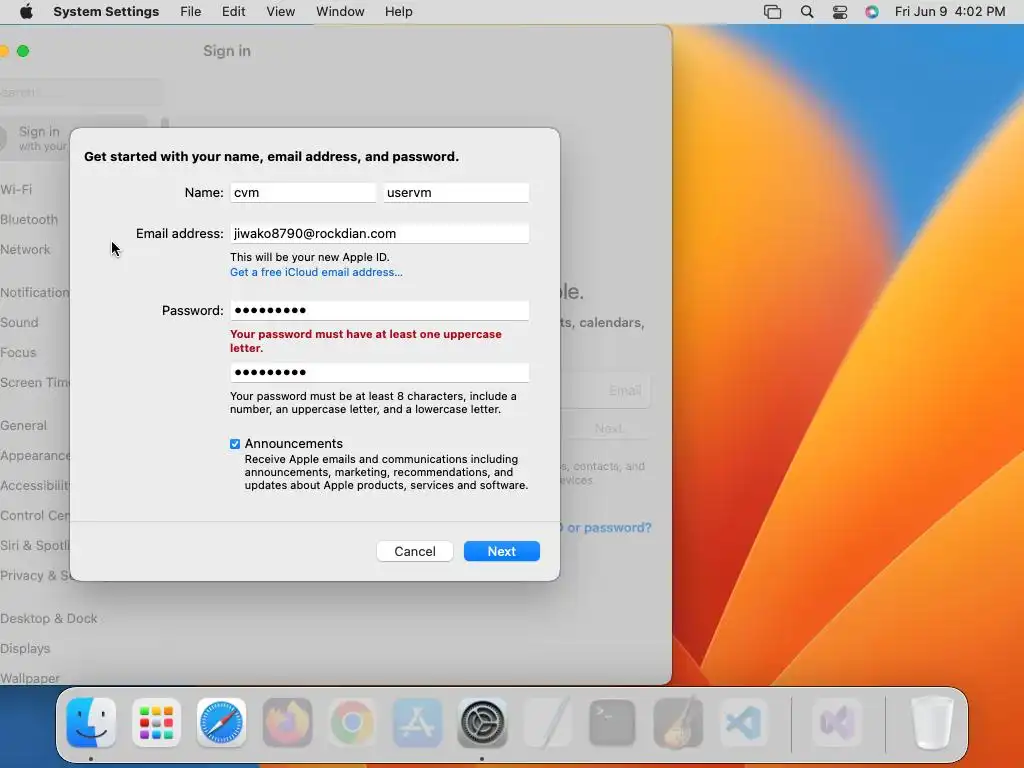Open Script Editor pen icon in Dock
Viewport: 1024px width, 768px height.
click(x=548, y=723)
